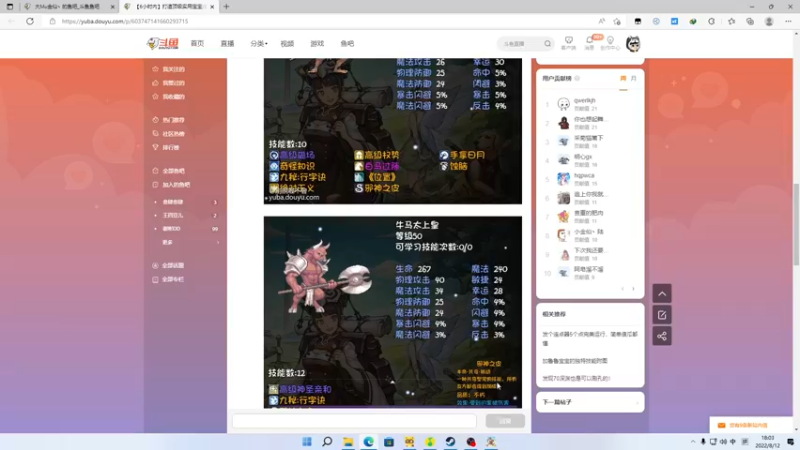800x450 pixels.
Task: Open a new browser tab
Action: click(227, 7)
